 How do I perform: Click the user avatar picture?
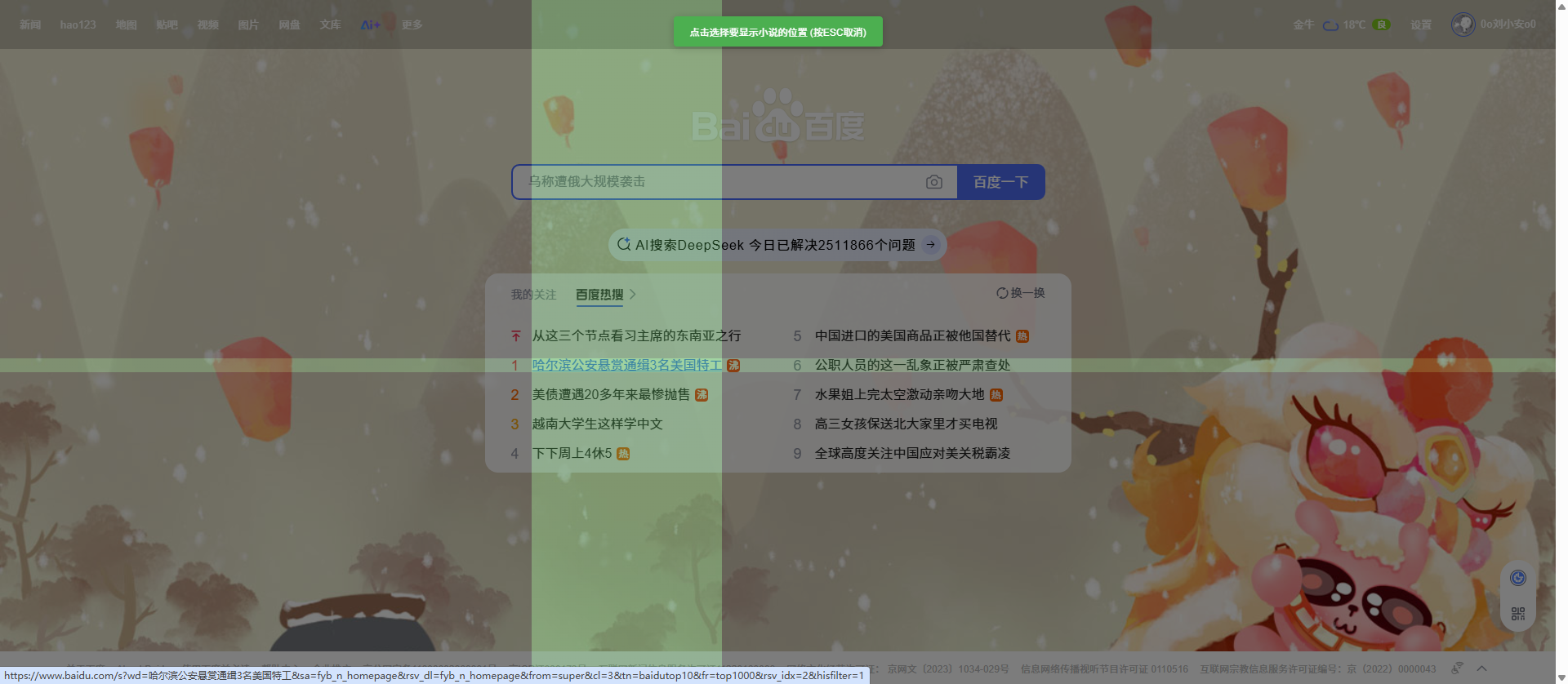[1463, 24]
